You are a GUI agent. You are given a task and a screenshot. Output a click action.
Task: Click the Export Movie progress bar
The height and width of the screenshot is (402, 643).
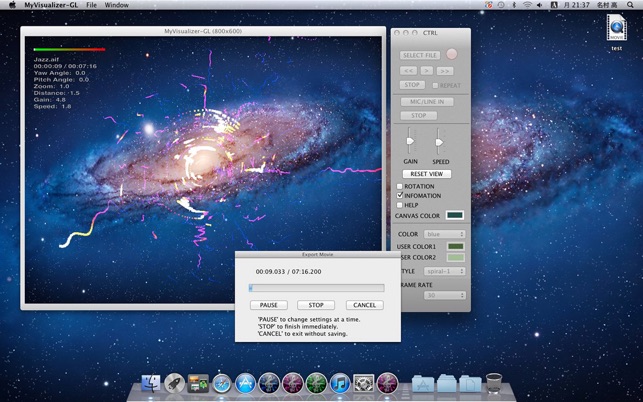tap(317, 288)
